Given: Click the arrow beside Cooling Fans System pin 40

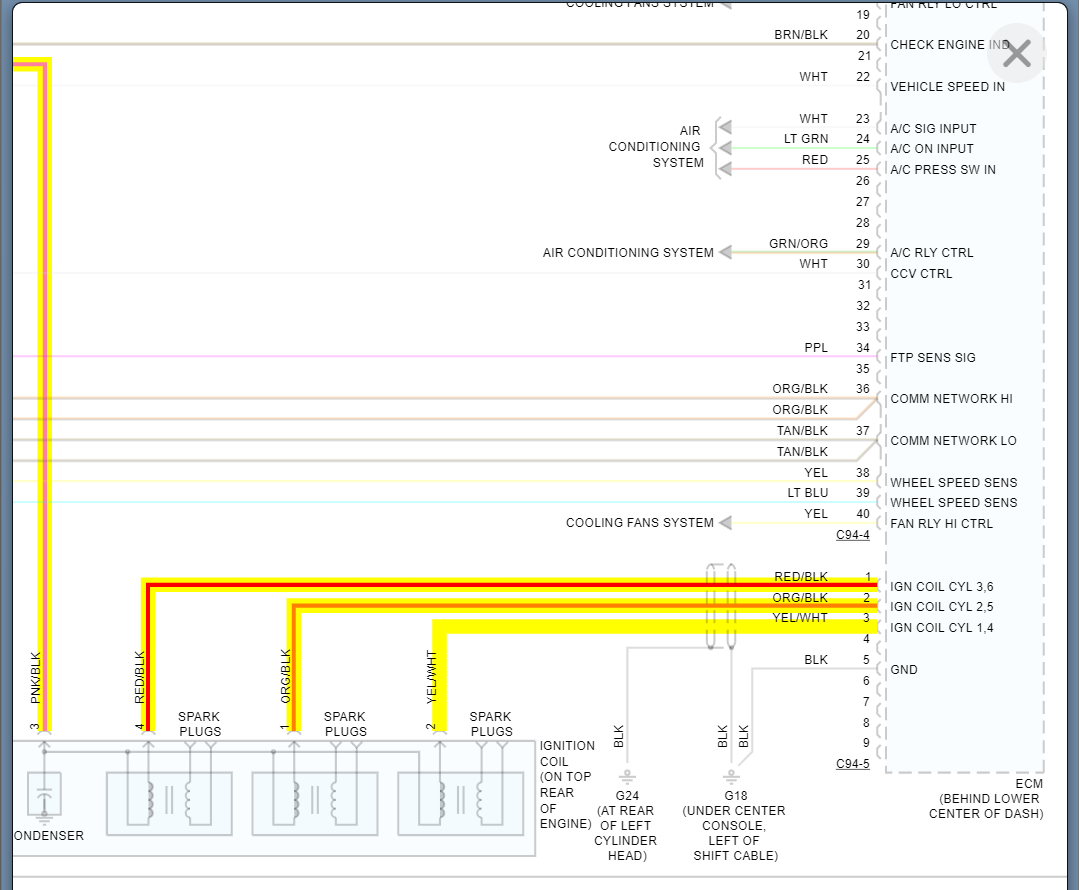Looking at the screenshot, I should click(725, 523).
